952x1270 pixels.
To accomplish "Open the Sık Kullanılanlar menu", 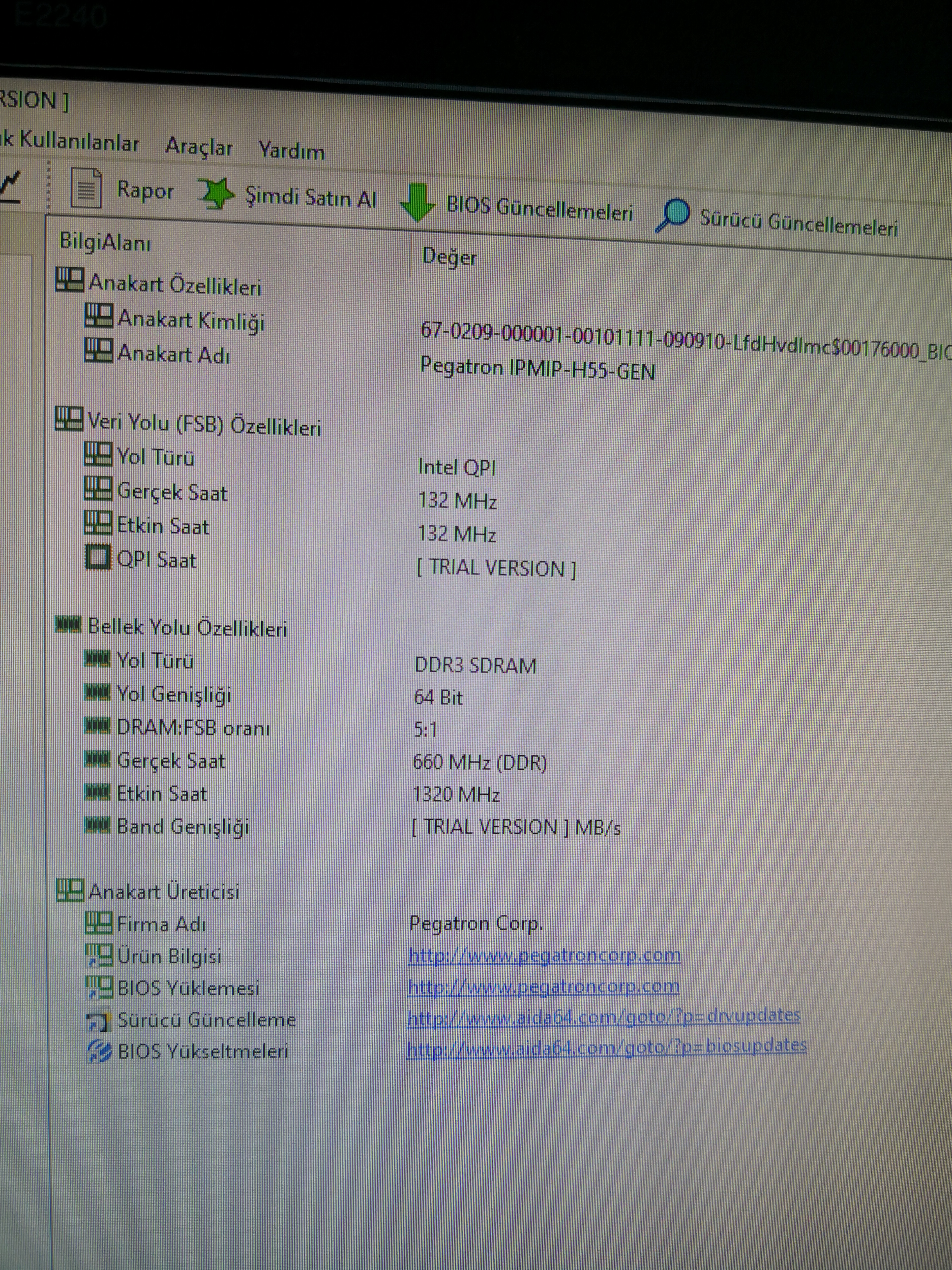I will point(69,141).
